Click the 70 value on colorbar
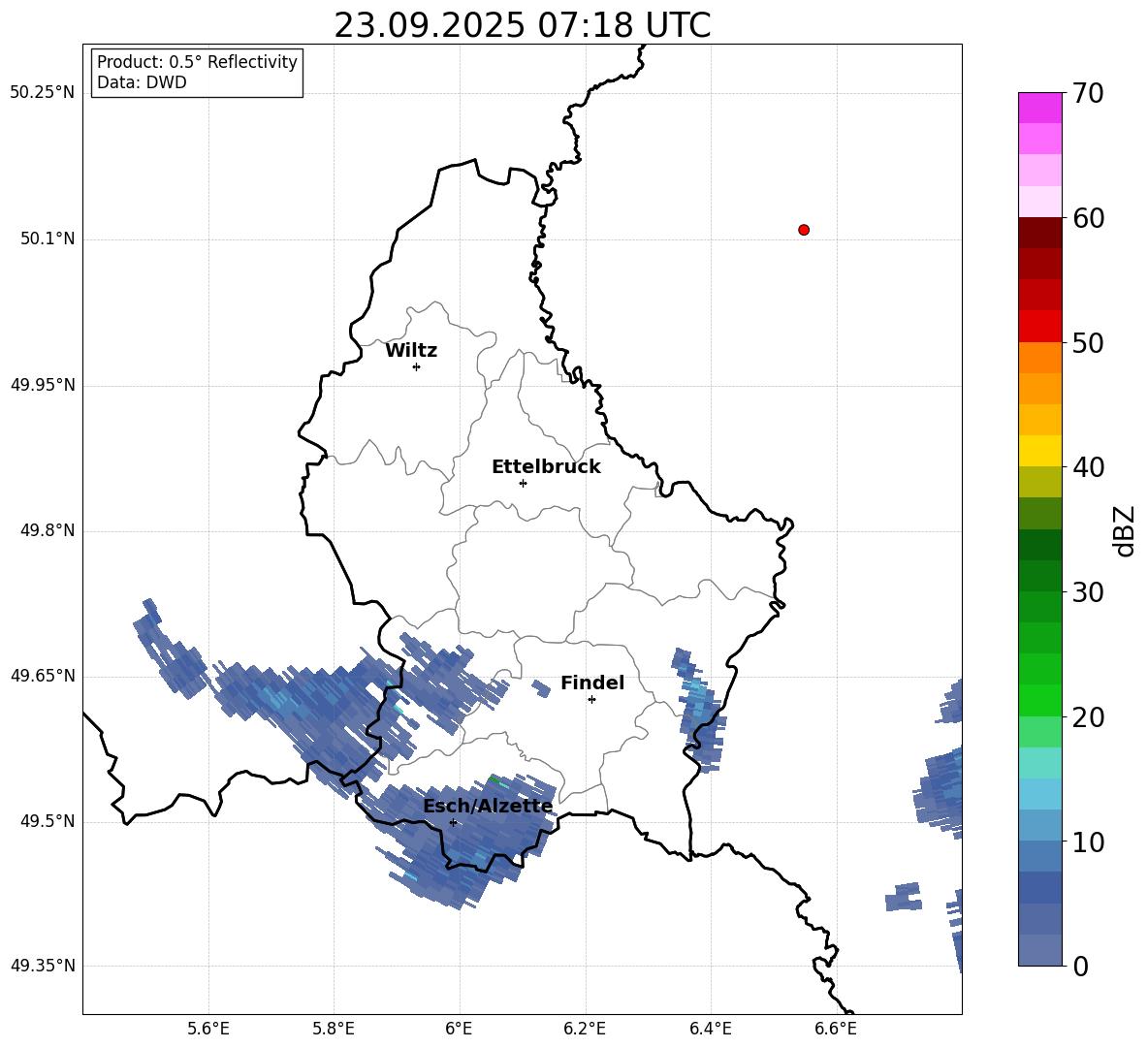 click(x=1088, y=94)
